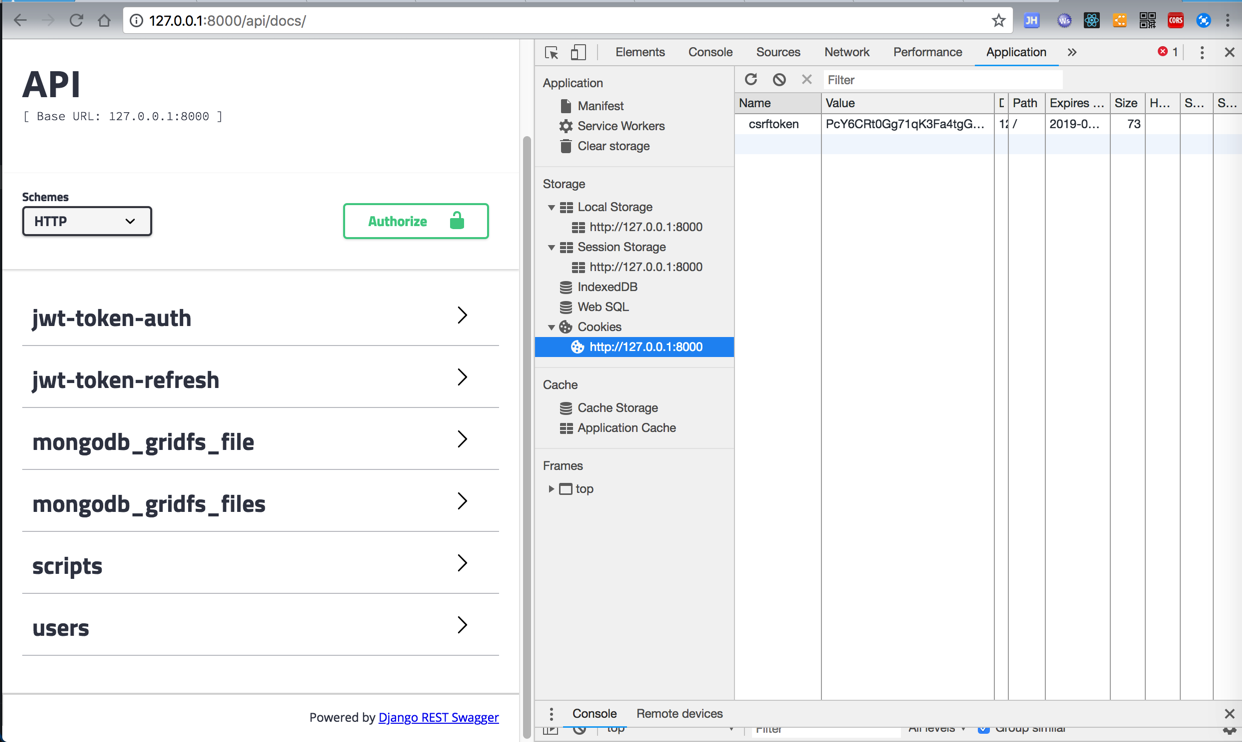Close the bottom console drawer

1229,714
